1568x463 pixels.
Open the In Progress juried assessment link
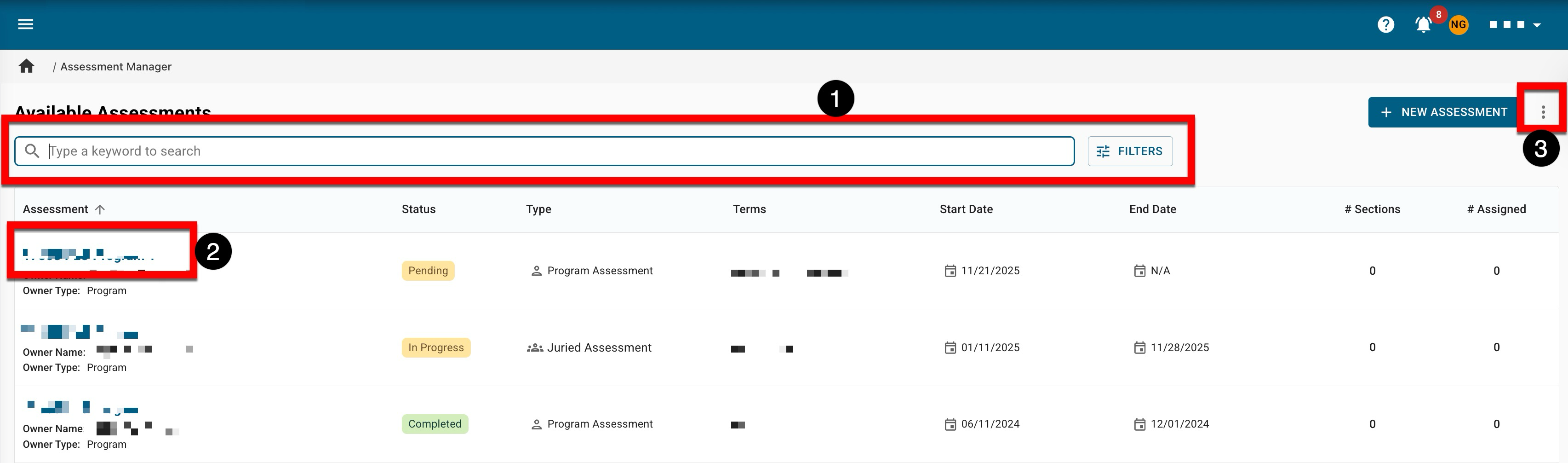click(x=79, y=332)
